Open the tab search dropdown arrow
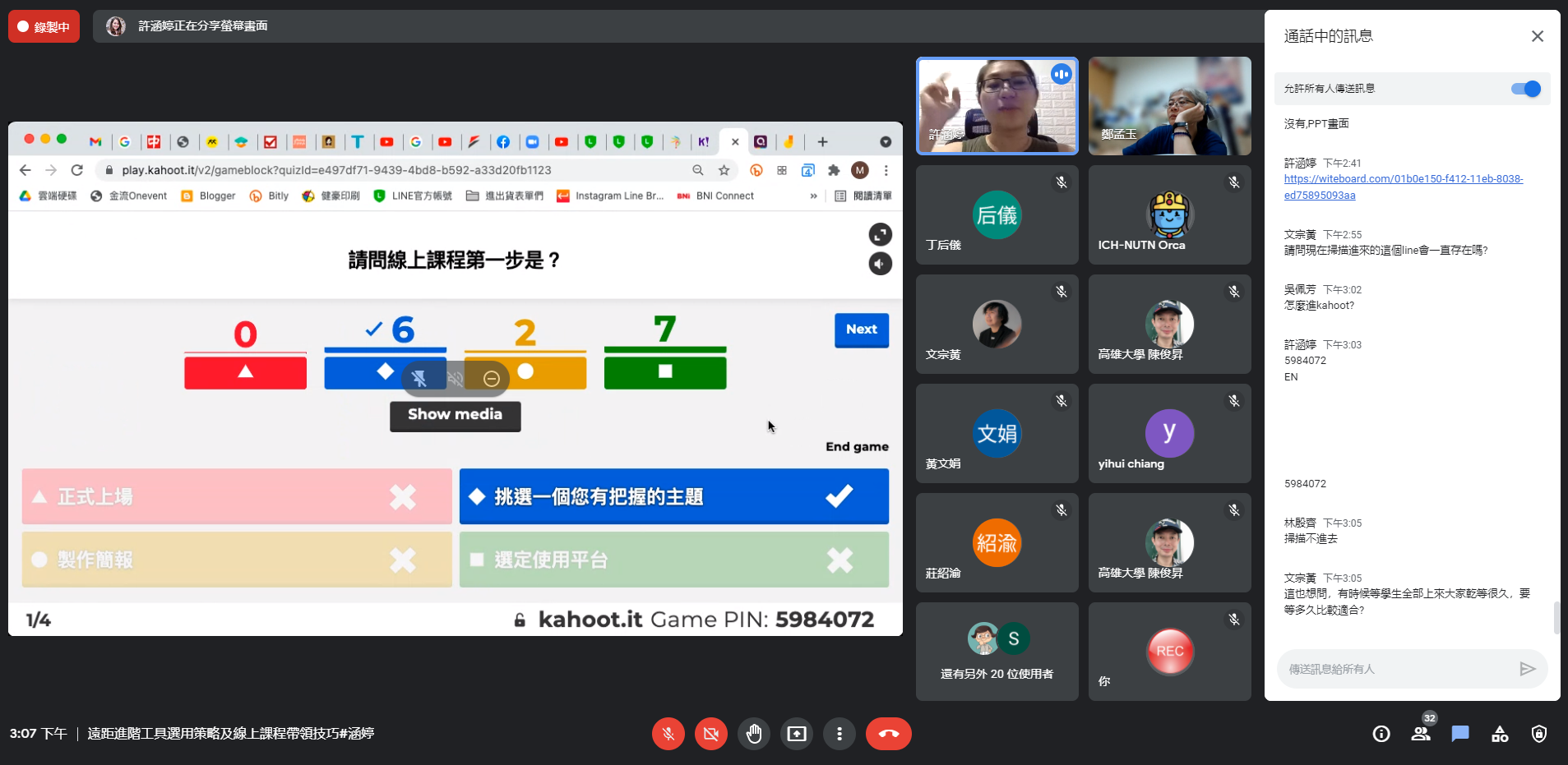 886,141
